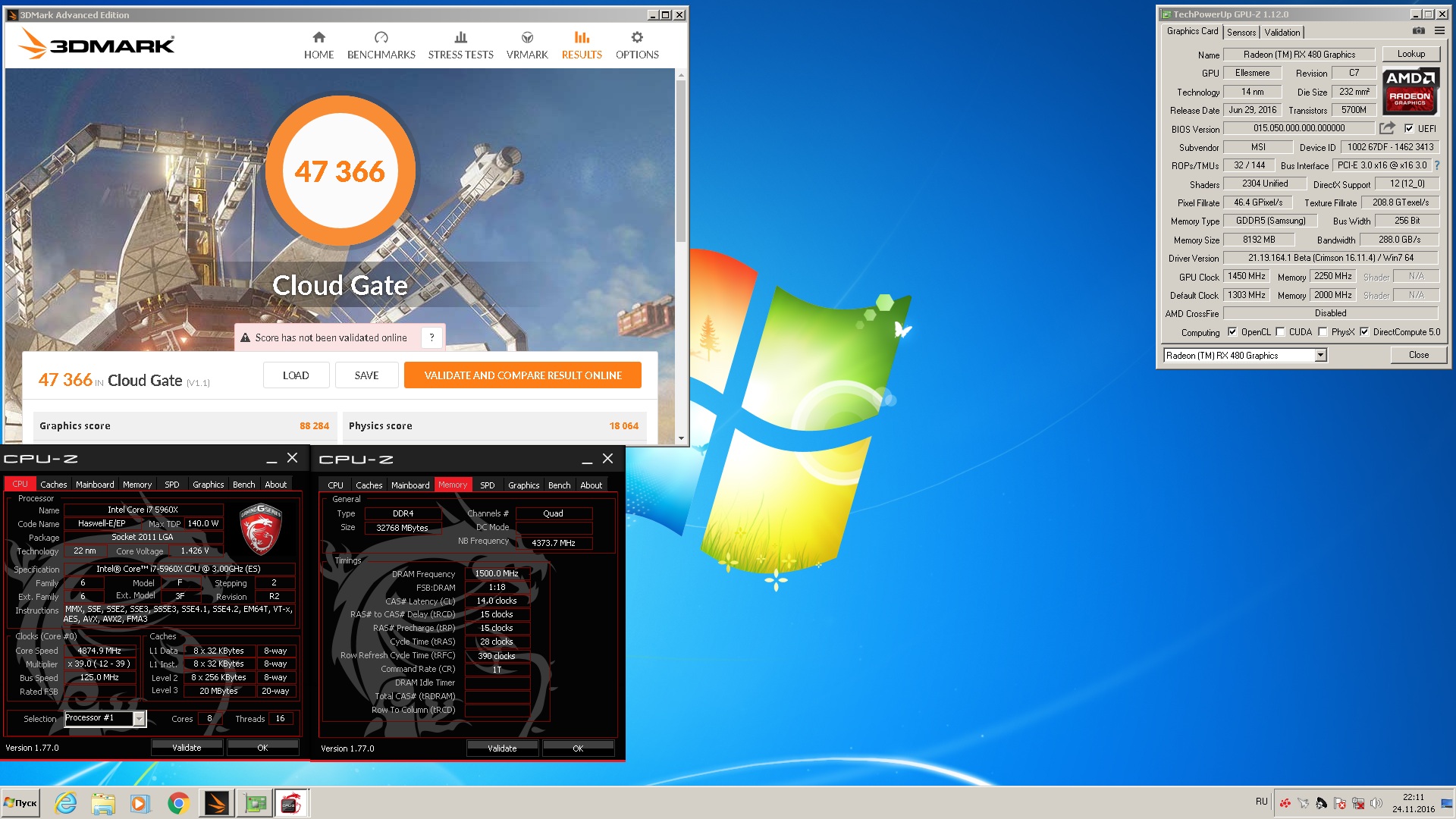This screenshot has height=819, width=1456.
Task: Click the LOAD button in 3DMark
Action: 296,375
